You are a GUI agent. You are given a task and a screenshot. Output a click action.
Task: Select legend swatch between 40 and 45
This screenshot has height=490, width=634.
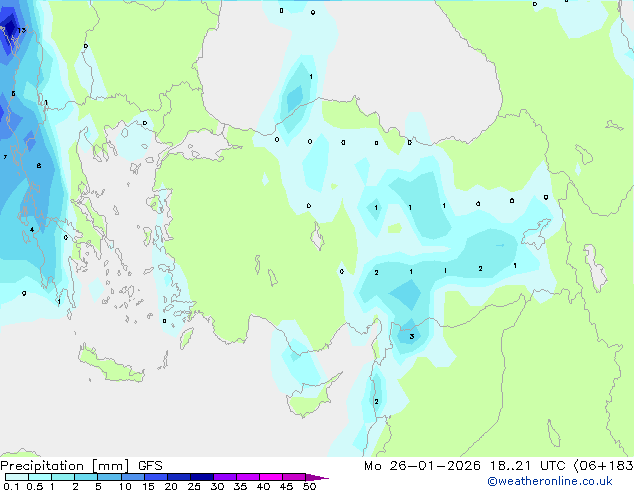(x=271, y=477)
